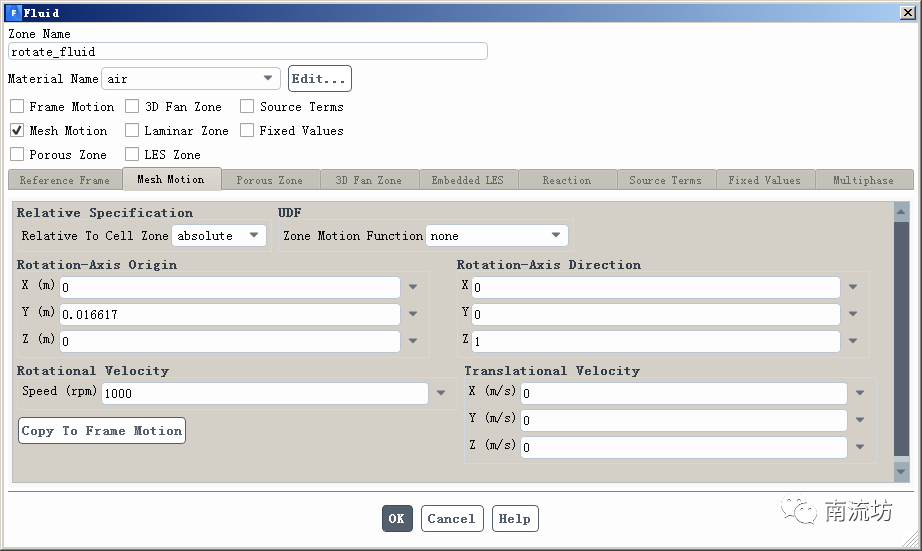Toggle the Source Terms checkbox
Viewport: 922px width, 551px height.
click(247, 107)
